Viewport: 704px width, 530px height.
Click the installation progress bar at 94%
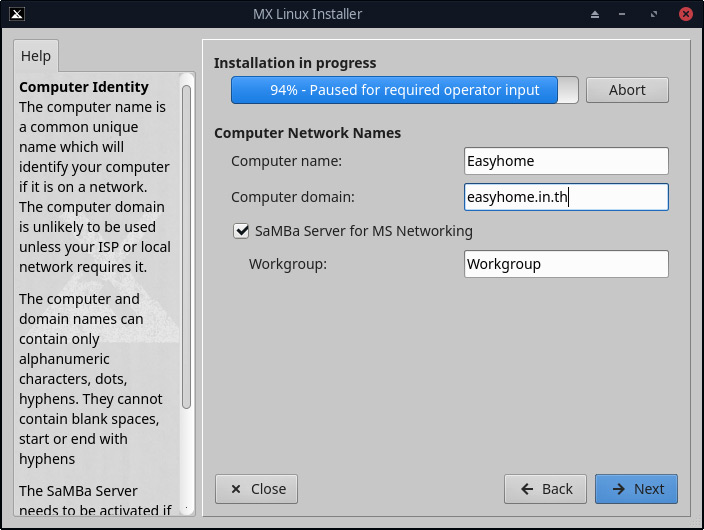click(x=405, y=90)
